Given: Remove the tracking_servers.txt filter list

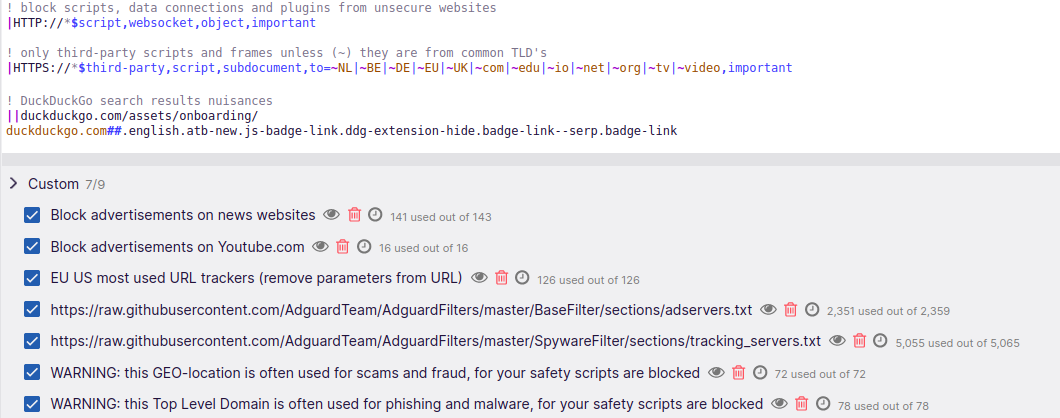Looking at the screenshot, I should 859,341.
